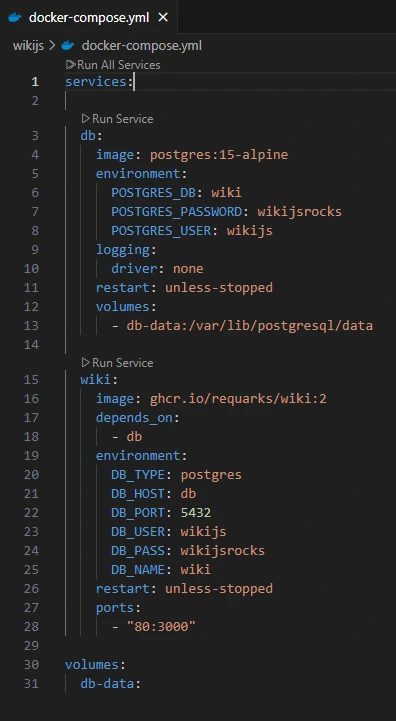Click the POSTGRES_PASSWORD key on line 7

tap(177, 212)
